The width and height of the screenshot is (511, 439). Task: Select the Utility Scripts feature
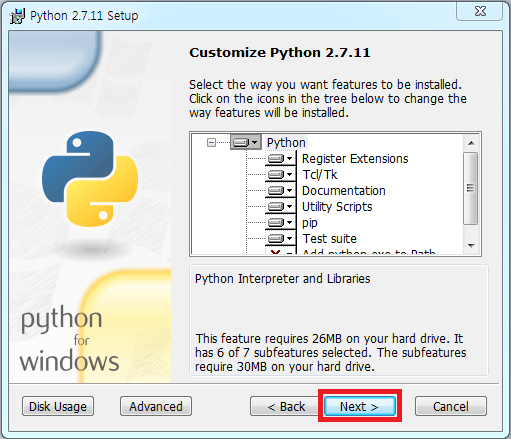click(x=337, y=207)
